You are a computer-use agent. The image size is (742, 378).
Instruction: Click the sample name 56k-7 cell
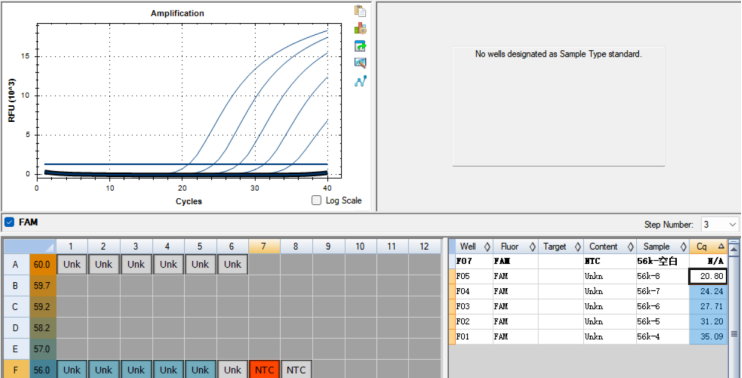pos(663,291)
